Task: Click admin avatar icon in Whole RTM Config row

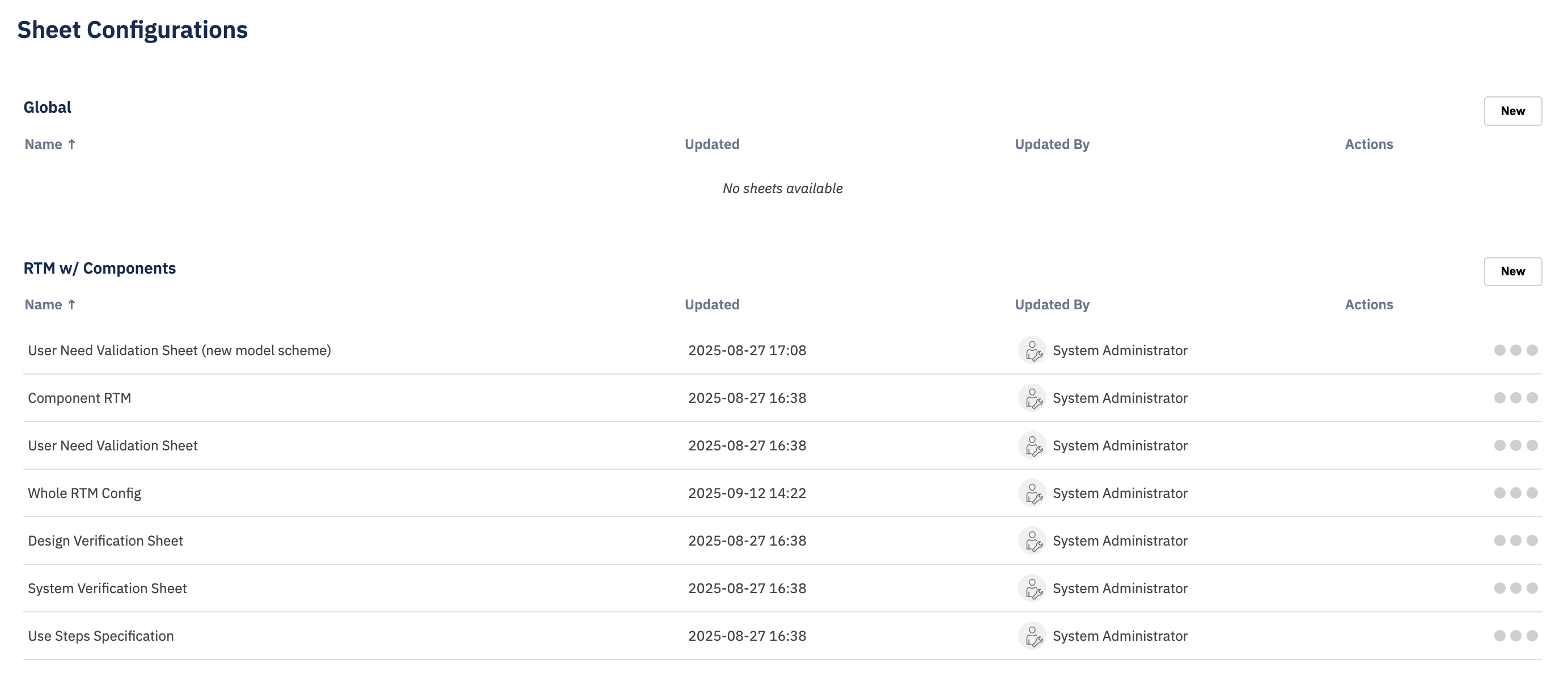Action: point(1032,493)
